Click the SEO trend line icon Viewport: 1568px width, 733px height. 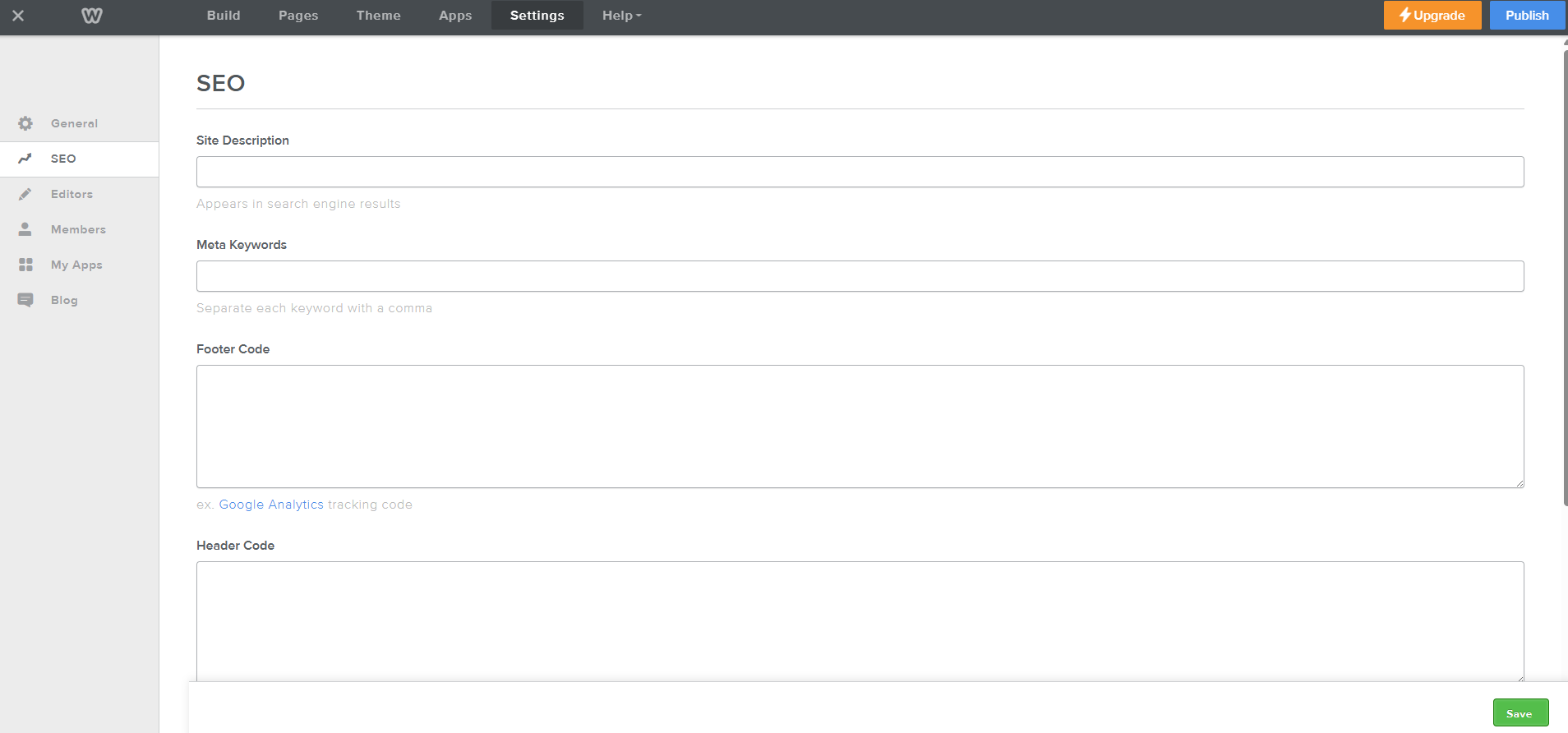click(x=25, y=159)
